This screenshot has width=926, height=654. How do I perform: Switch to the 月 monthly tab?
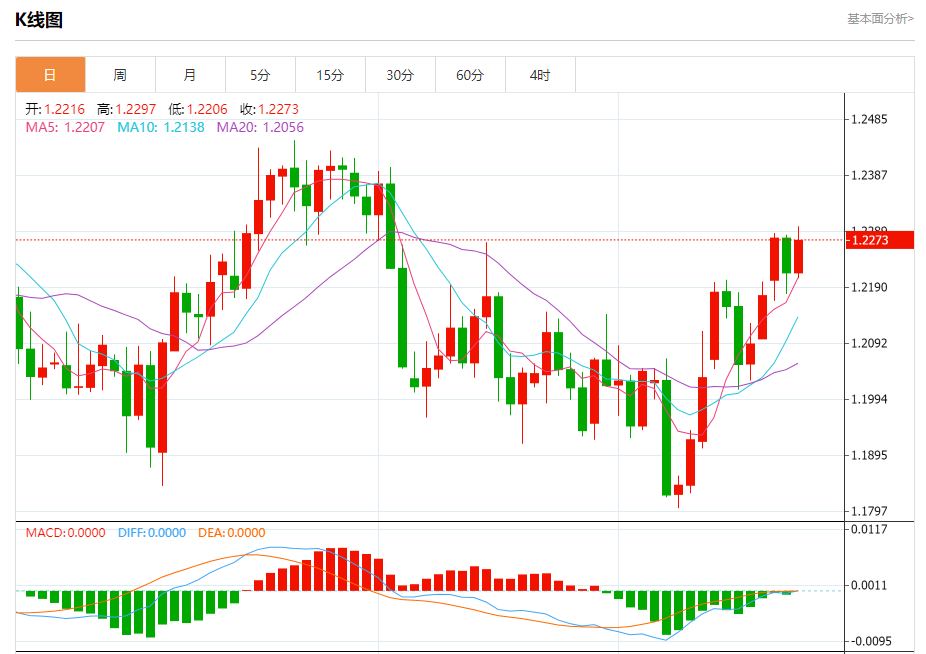(190, 75)
